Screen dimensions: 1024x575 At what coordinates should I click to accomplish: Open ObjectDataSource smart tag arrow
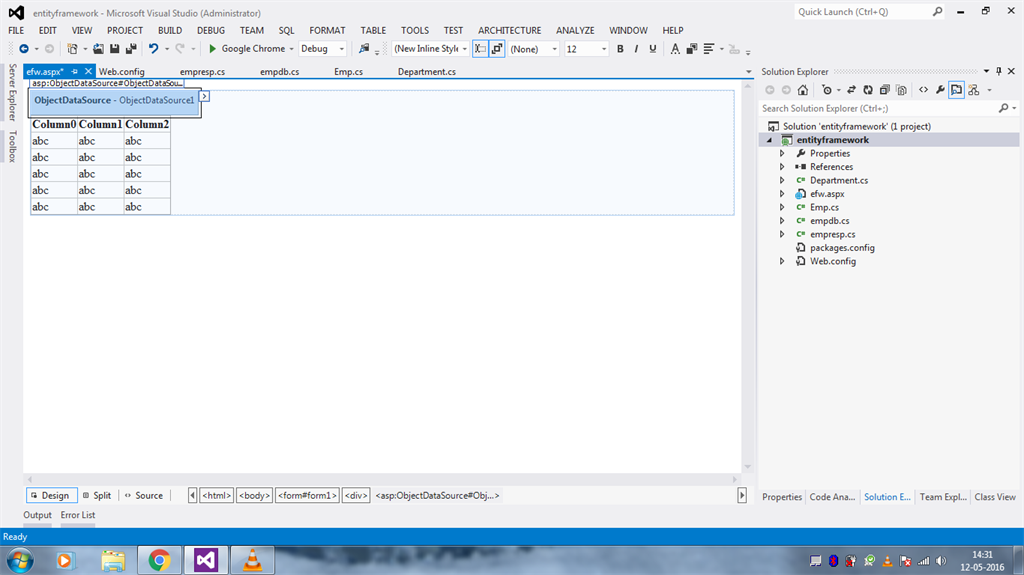click(x=204, y=97)
